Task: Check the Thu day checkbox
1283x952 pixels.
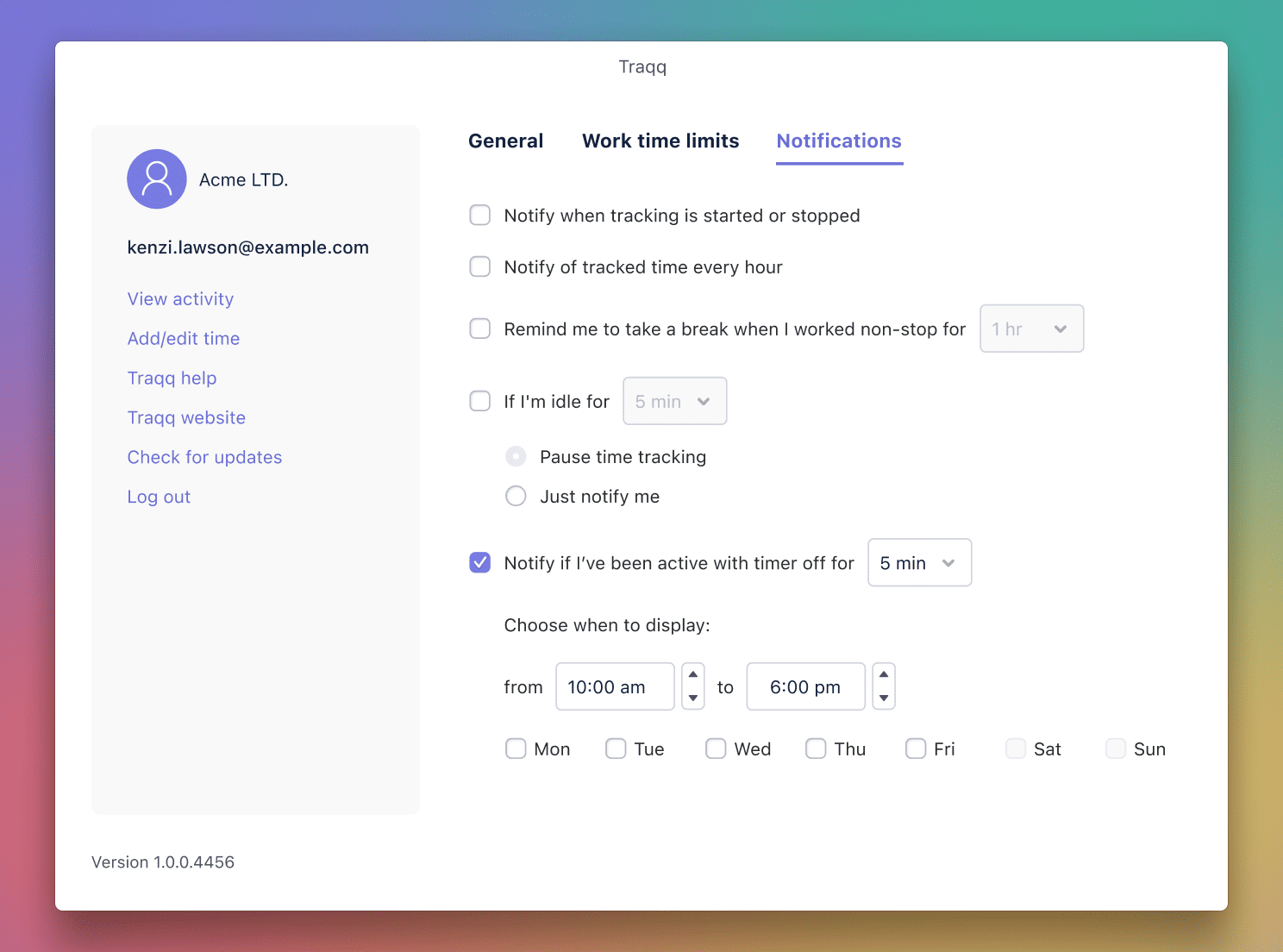Action: pos(816,748)
